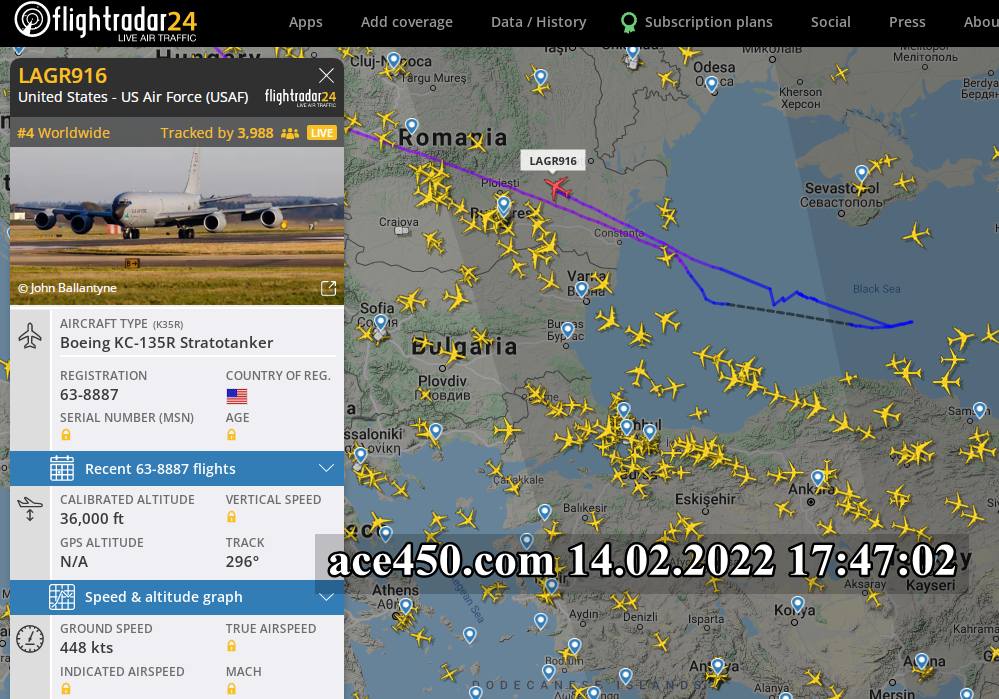Click the green Subscription plans ribbon icon
Viewport: 999px width, 699px height.
pos(628,22)
